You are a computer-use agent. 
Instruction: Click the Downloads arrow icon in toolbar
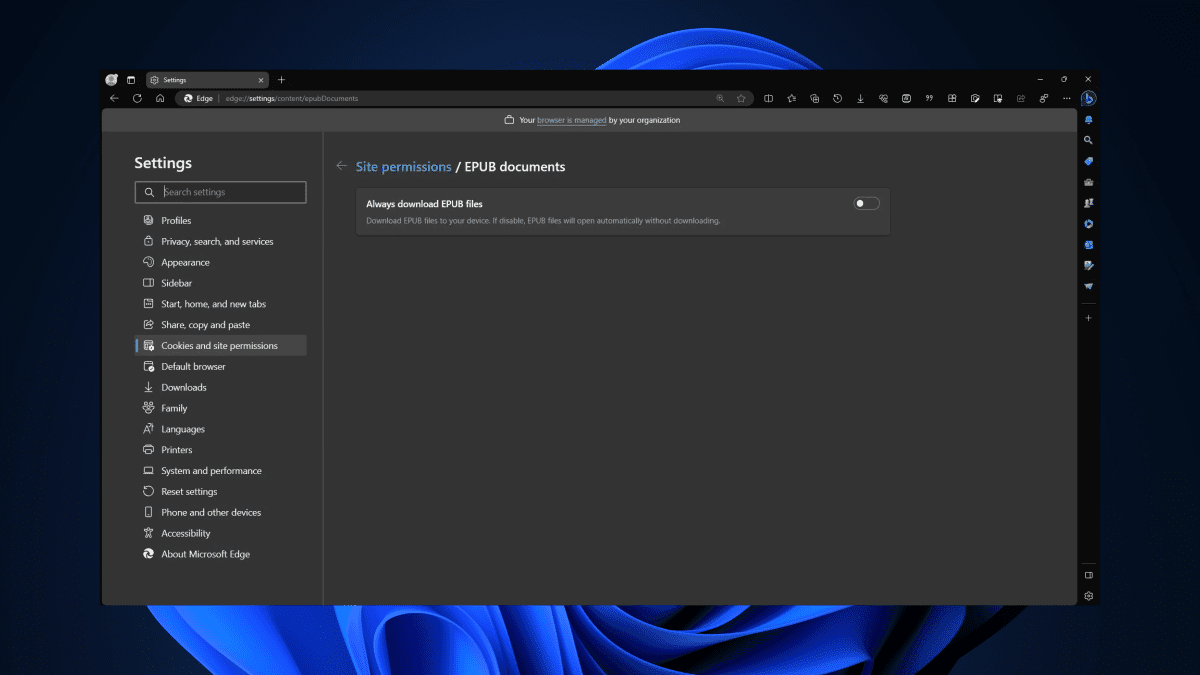[860, 99]
